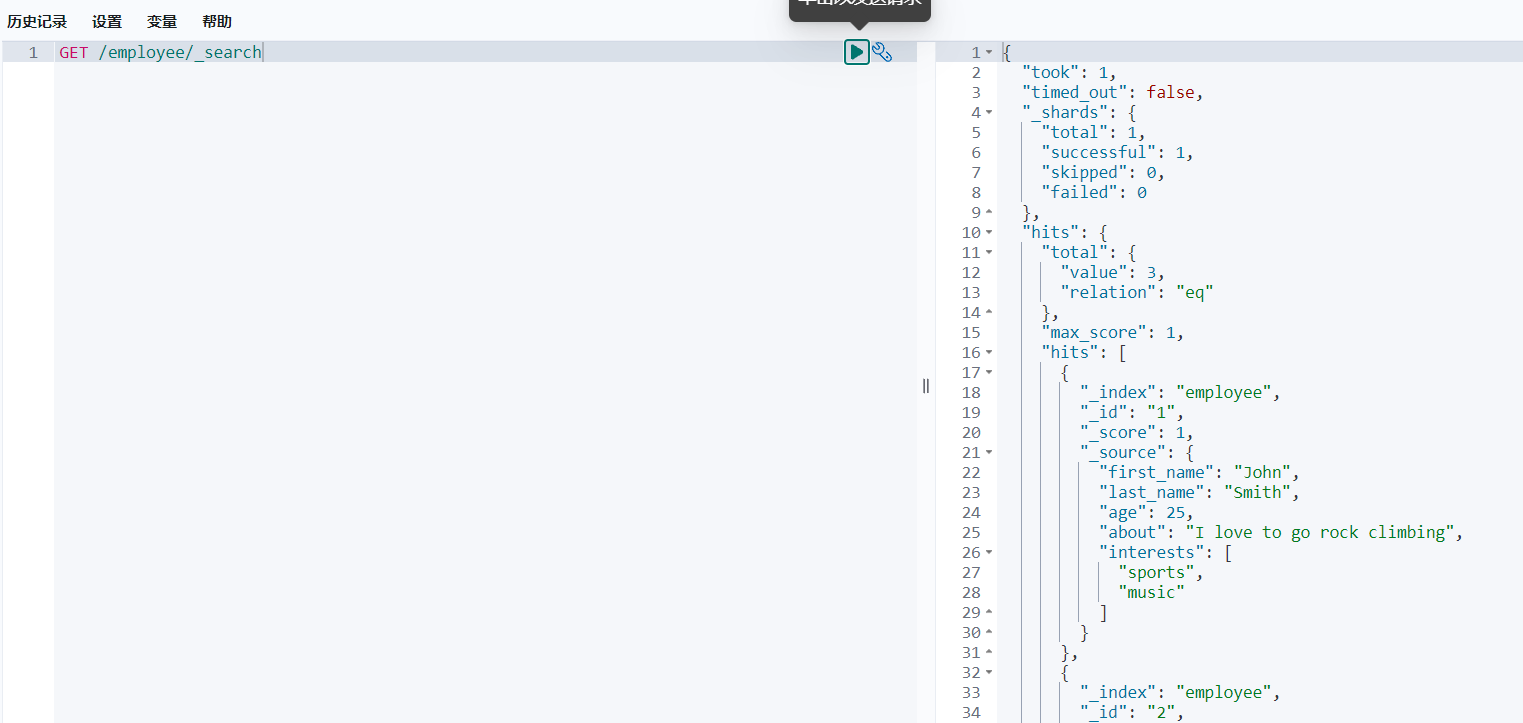Viewport: 1523px width, 723px height.
Task: Click the pane splitter handle between editors
Action: [x=926, y=385]
